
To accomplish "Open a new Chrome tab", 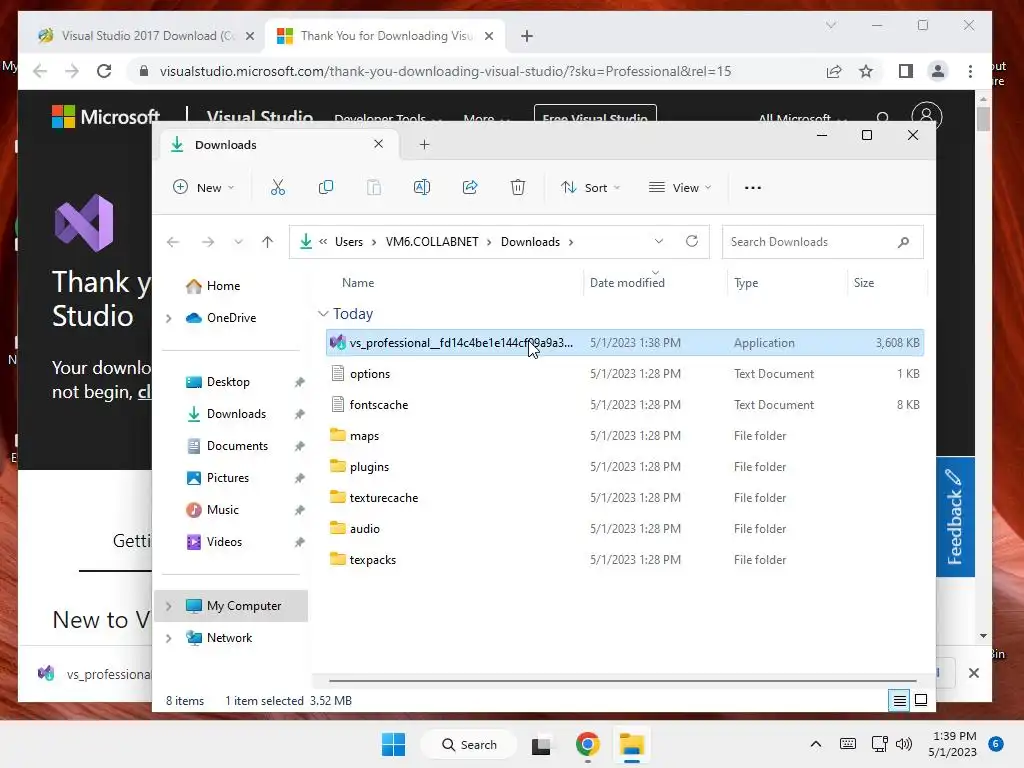I will [527, 36].
